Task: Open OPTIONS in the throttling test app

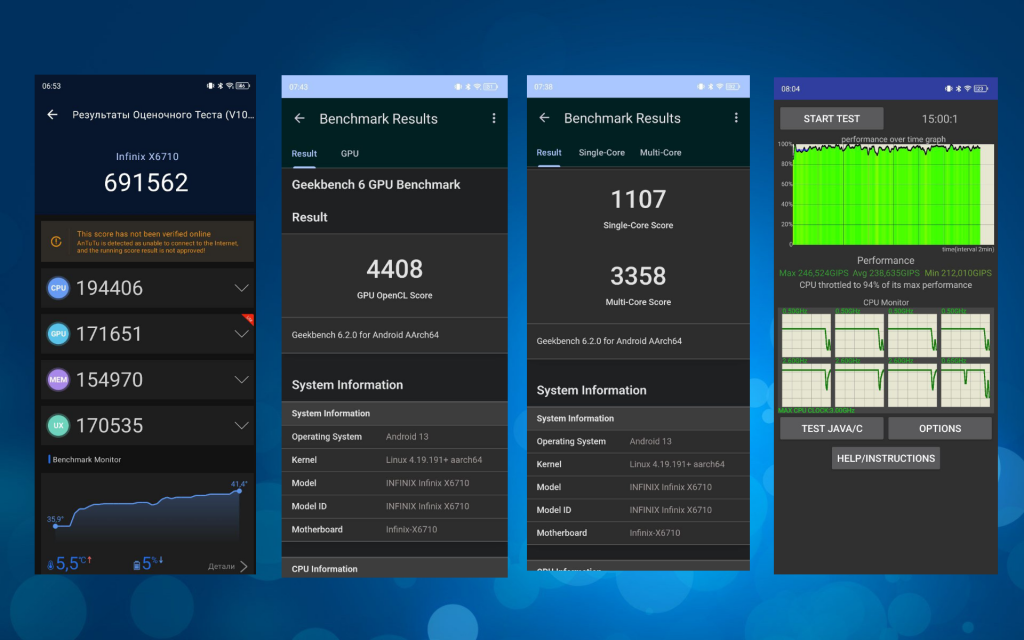Action: pyautogui.click(x=939, y=428)
